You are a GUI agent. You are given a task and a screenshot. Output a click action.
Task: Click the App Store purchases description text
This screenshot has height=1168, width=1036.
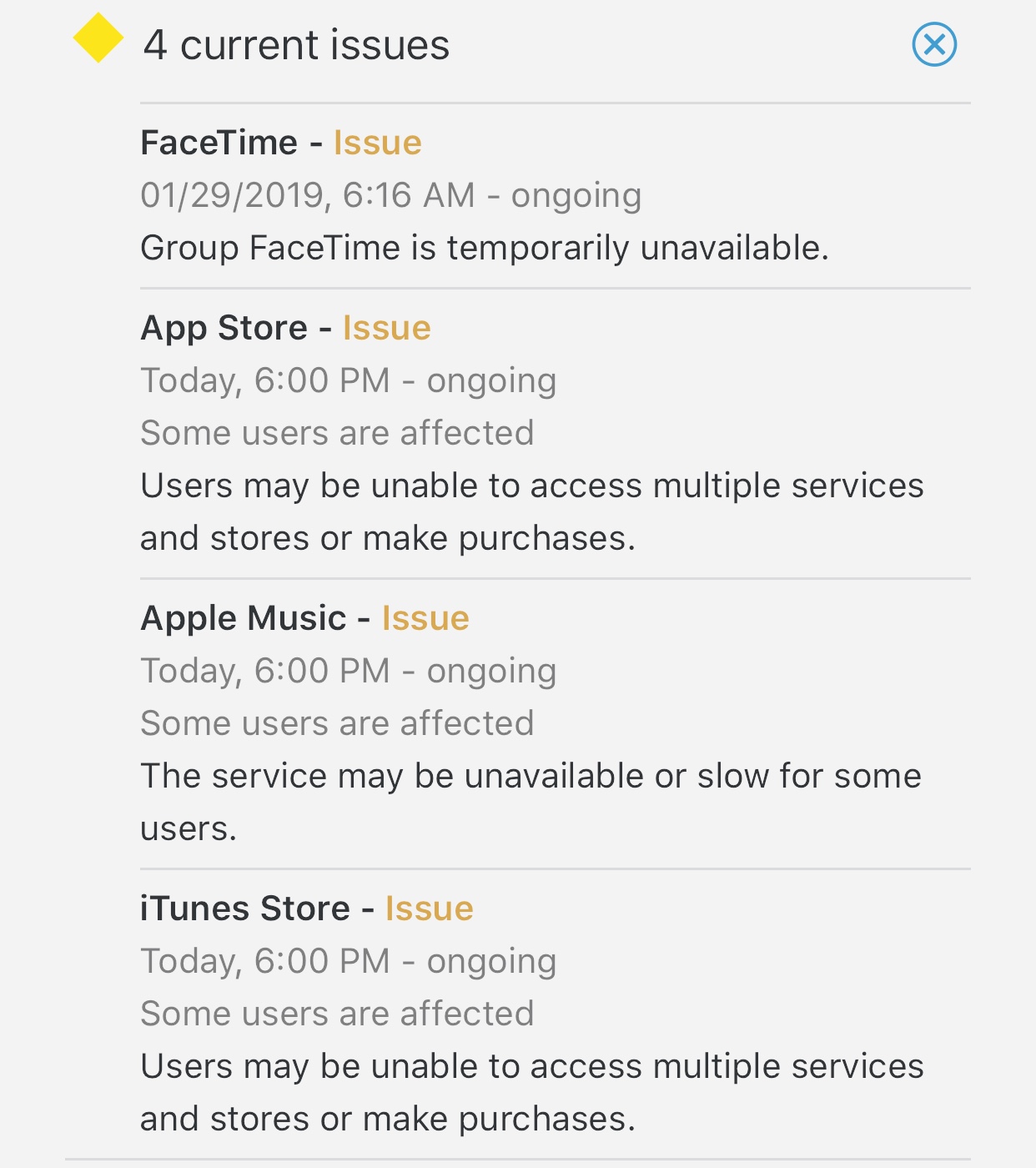pos(531,511)
